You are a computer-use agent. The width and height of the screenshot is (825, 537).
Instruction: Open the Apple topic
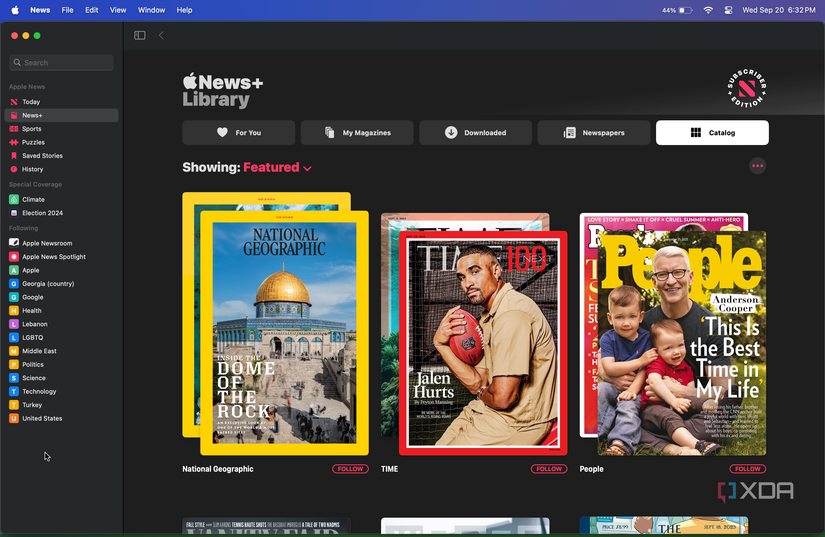[x=62, y=270]
